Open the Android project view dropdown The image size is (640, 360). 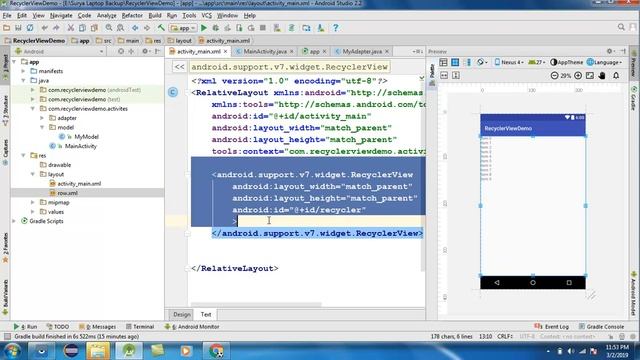[59, 51]
